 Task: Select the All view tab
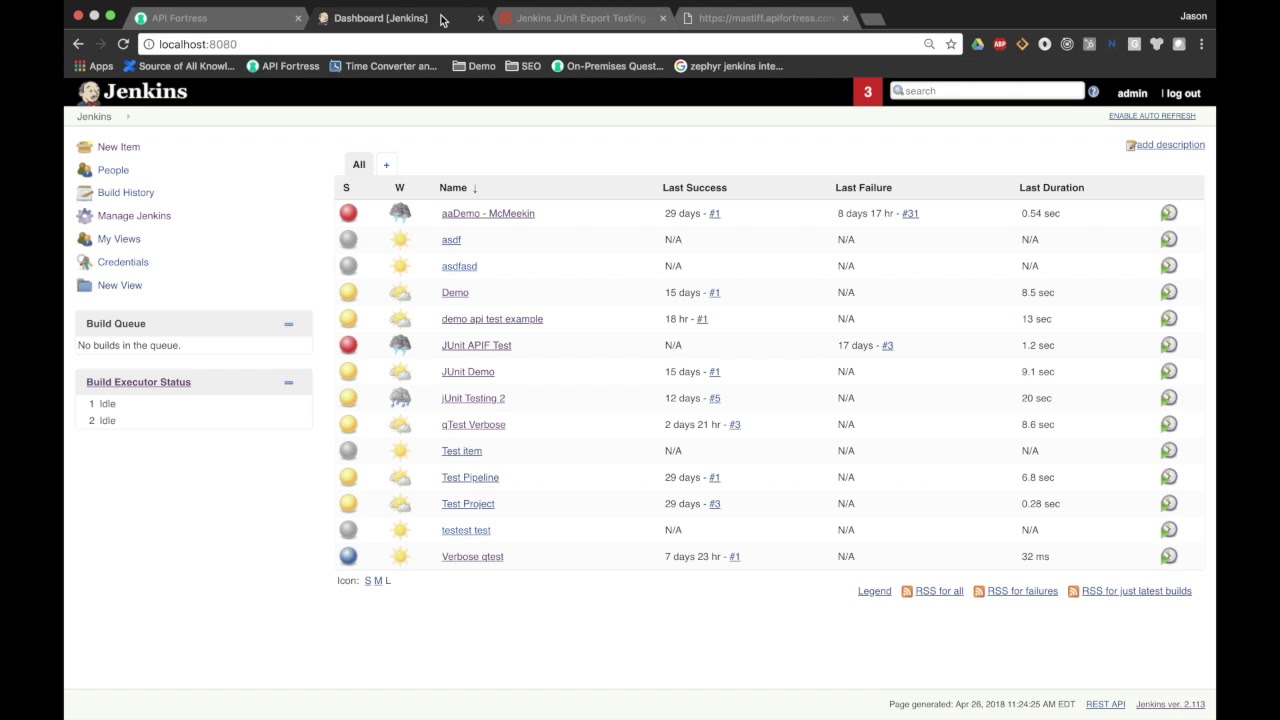[359, 165]
